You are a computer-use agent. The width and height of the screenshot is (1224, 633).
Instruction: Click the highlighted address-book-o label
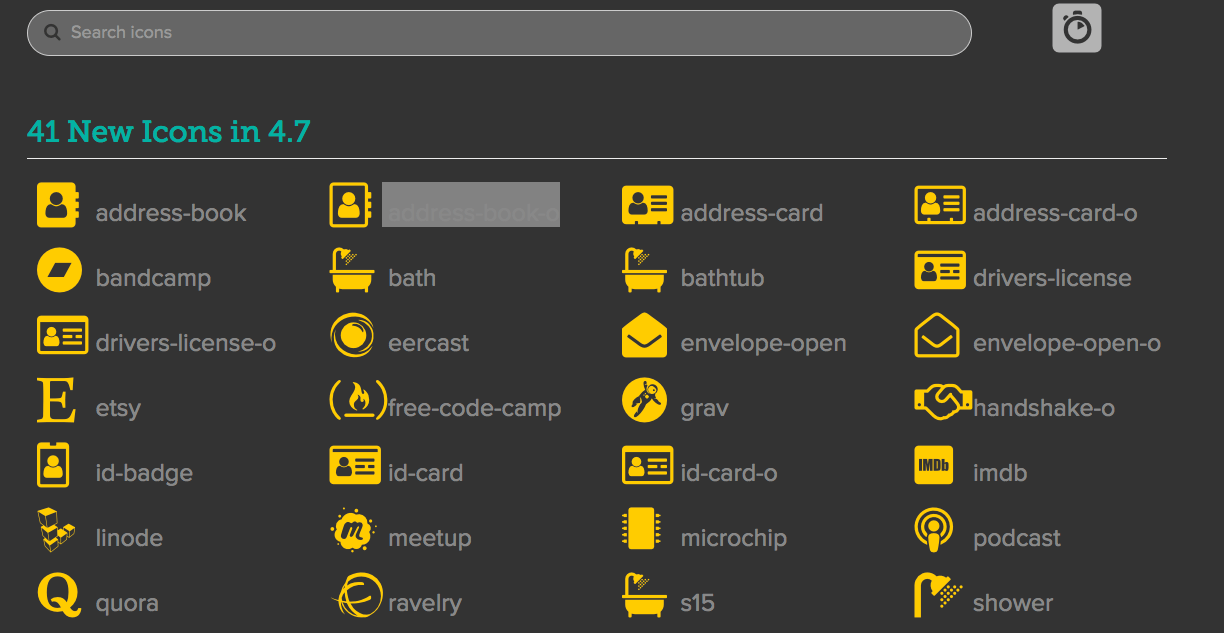pyautogui.click(x=470, y=204)
